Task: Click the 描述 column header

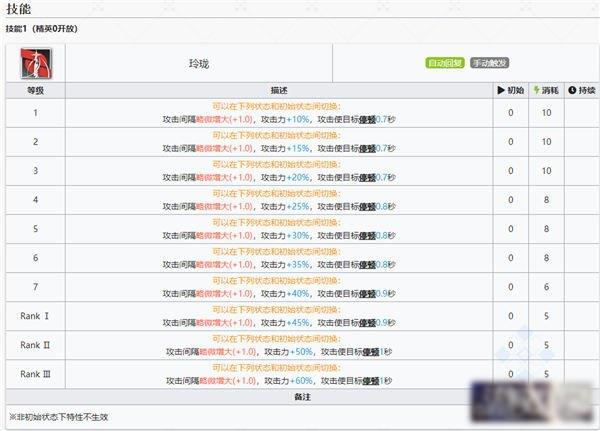Action: [279, 90]
